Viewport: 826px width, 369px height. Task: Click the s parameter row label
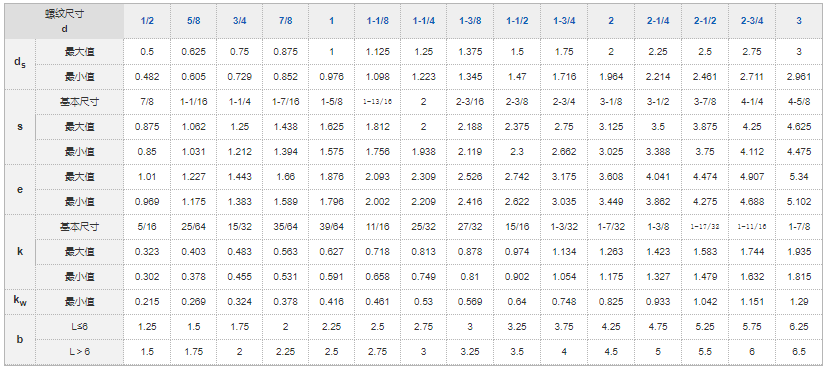[20, 127]
